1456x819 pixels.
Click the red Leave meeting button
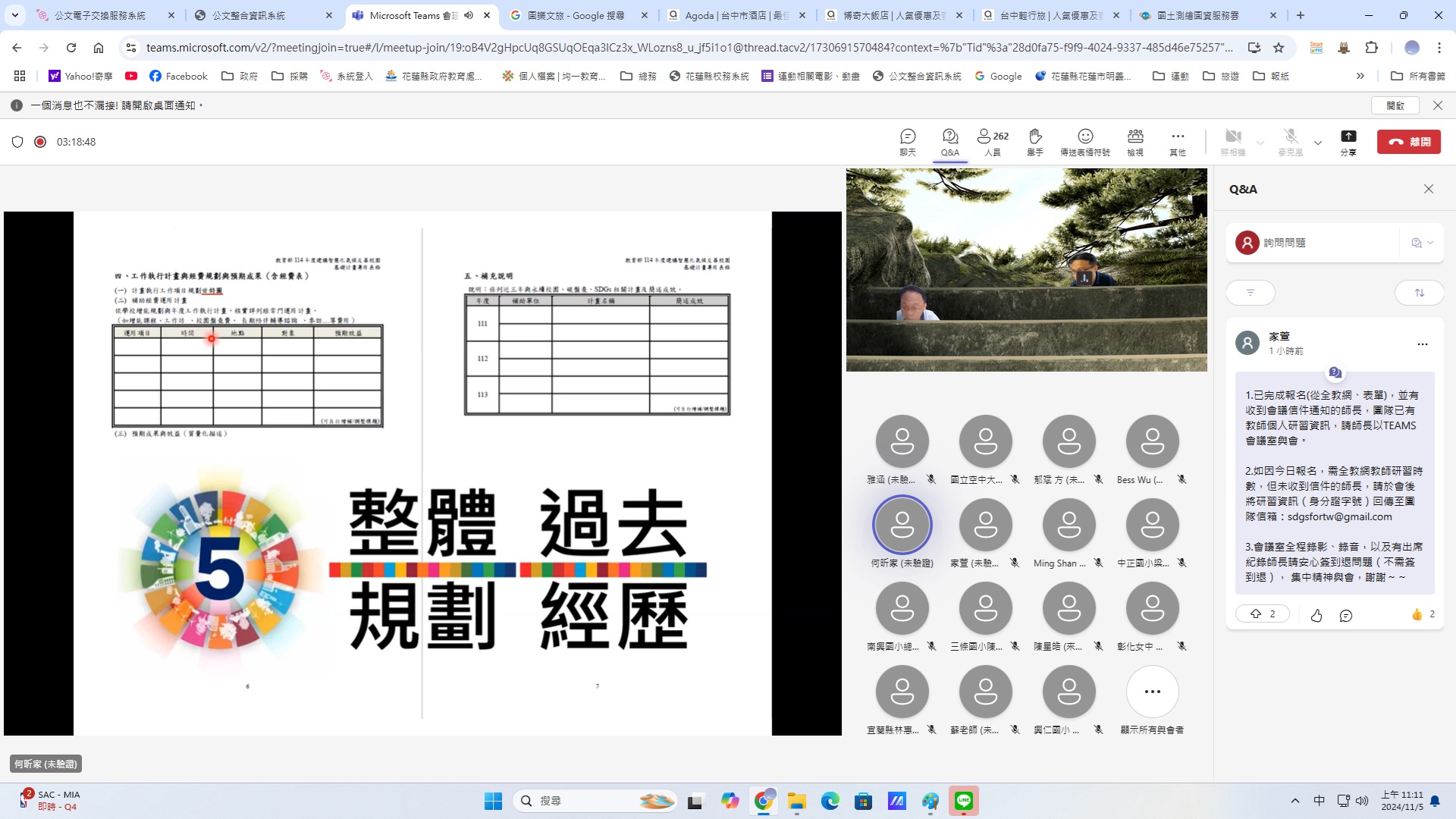point(1408,142)
